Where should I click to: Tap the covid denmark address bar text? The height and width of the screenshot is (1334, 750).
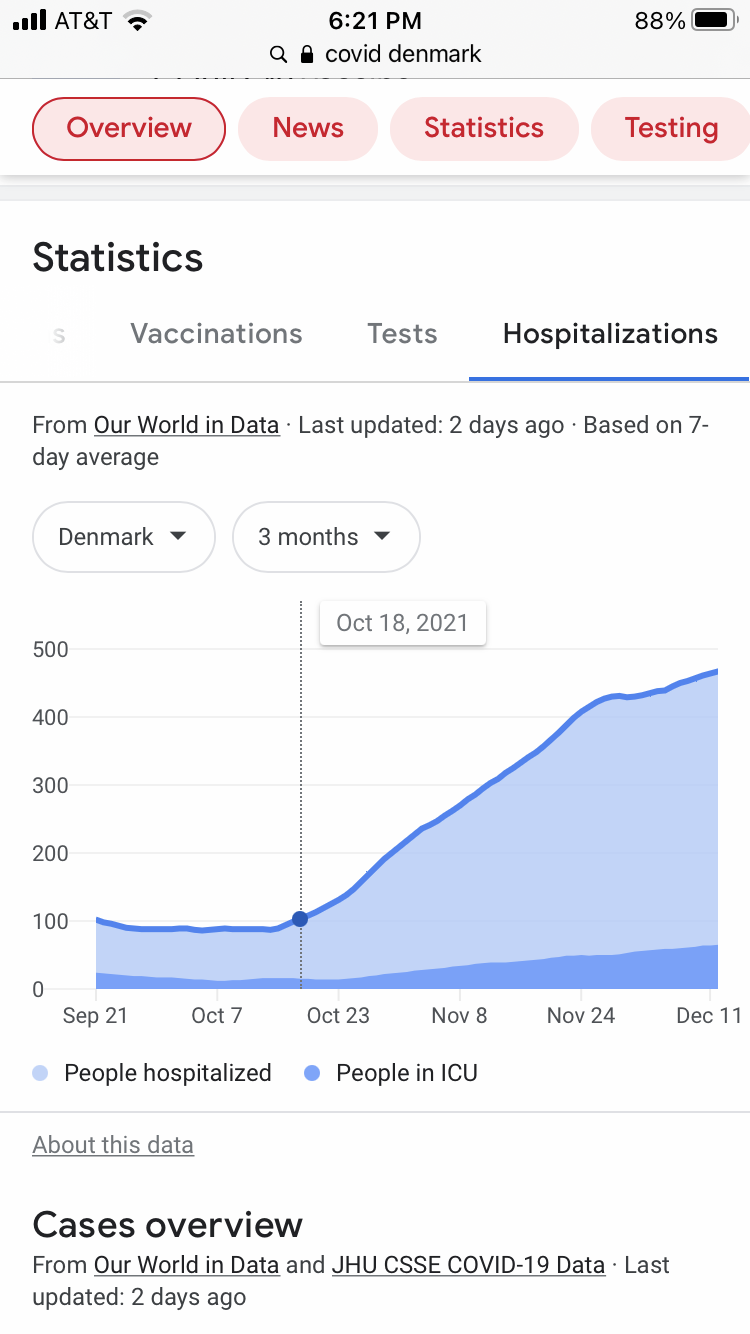click(403, 54)
